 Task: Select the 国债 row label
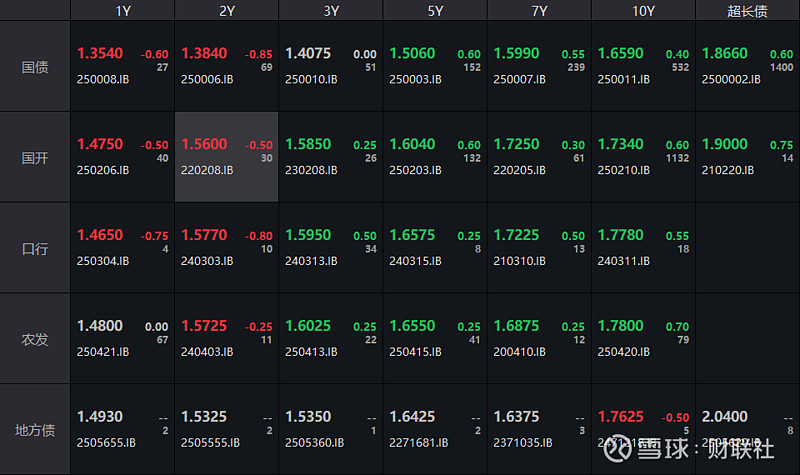(x=35, y=67)
